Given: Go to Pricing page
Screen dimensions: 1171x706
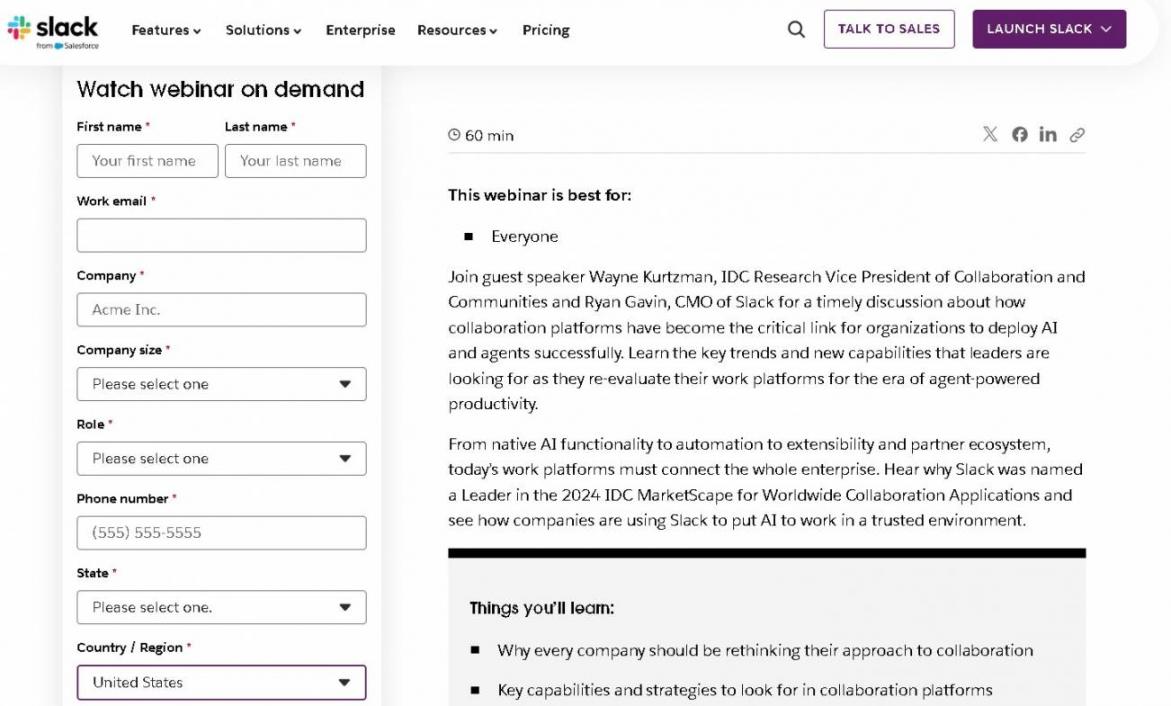Looking at the screenshot, I should tap(545, 30).
